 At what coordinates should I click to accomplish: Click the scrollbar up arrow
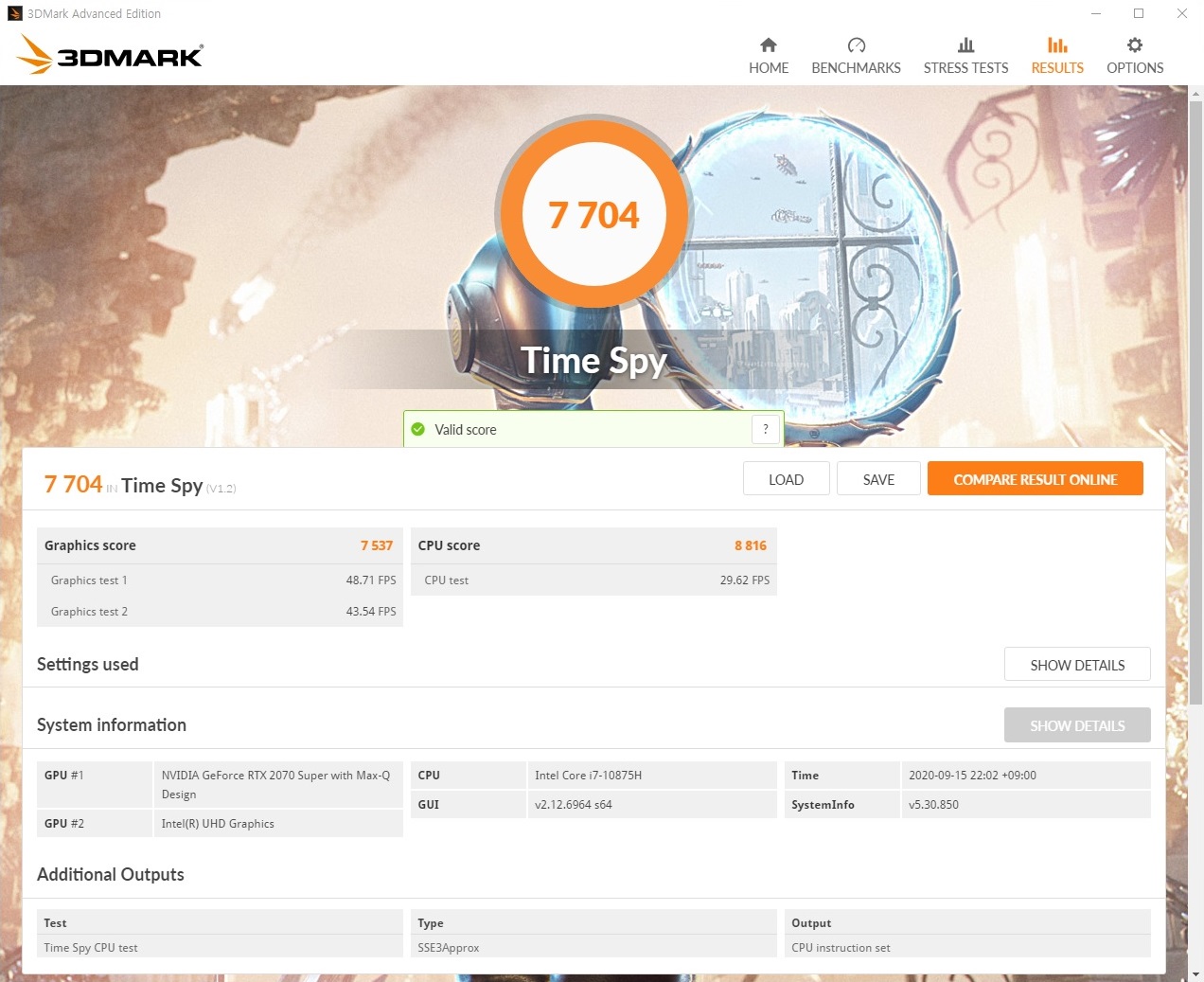tap(1196, 93)
